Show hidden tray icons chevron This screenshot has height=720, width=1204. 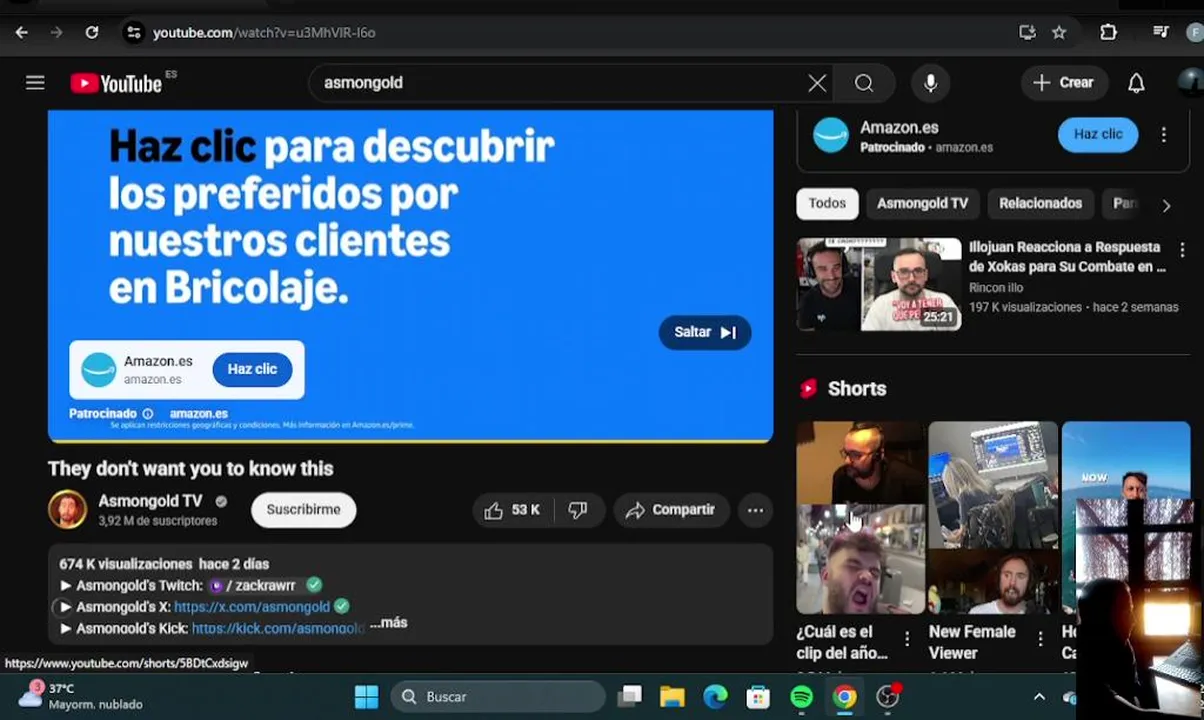click(x=1039, y=697)
